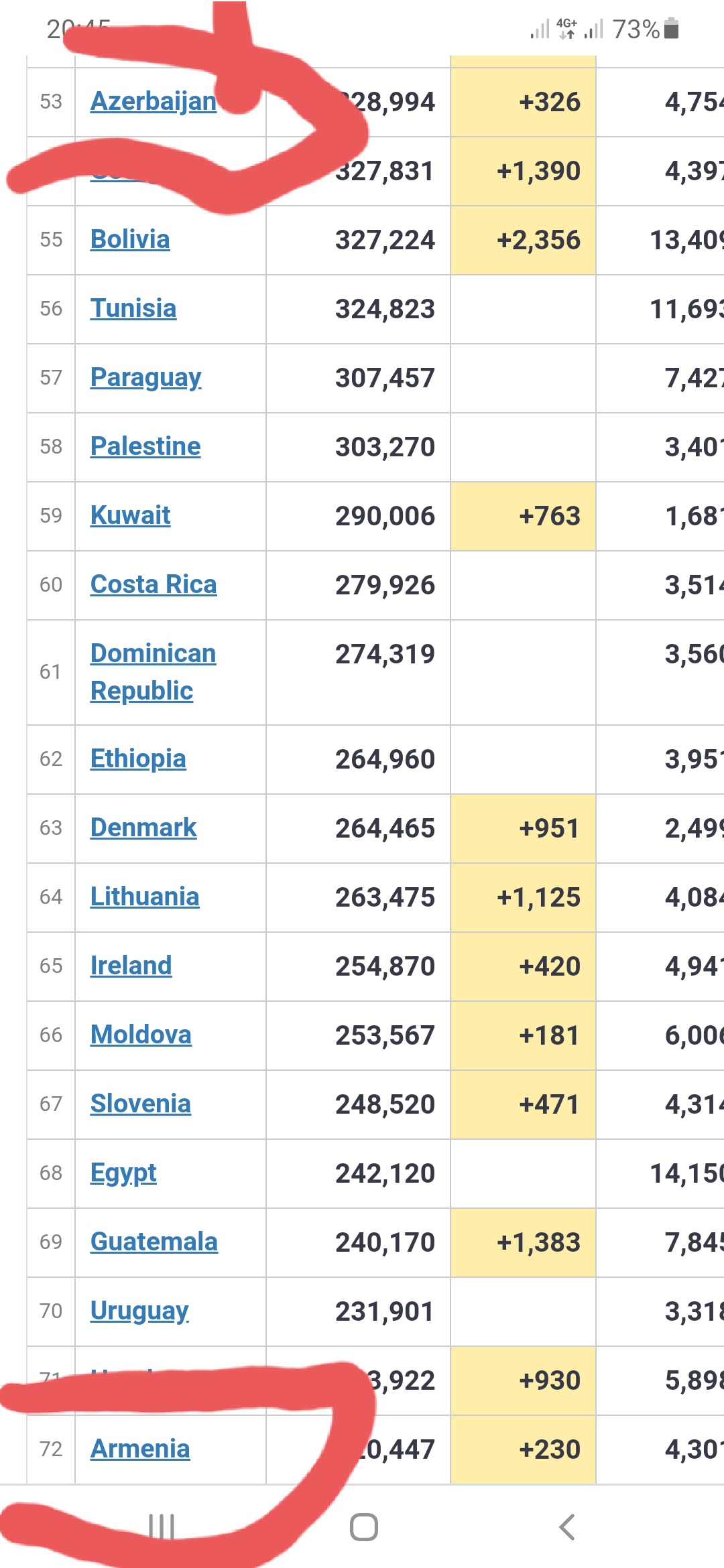Viewport: 724px width, 1568px height.
Task: Tap the Android home button
Action: pyautogui.click(x=364, y=1527)
